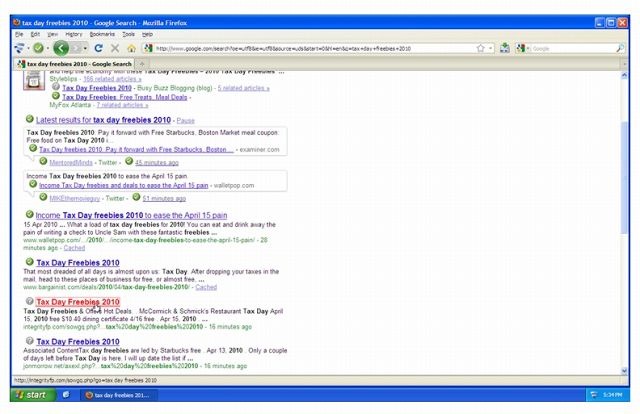Open the '166 related articles' link

(x=112, y=79)
